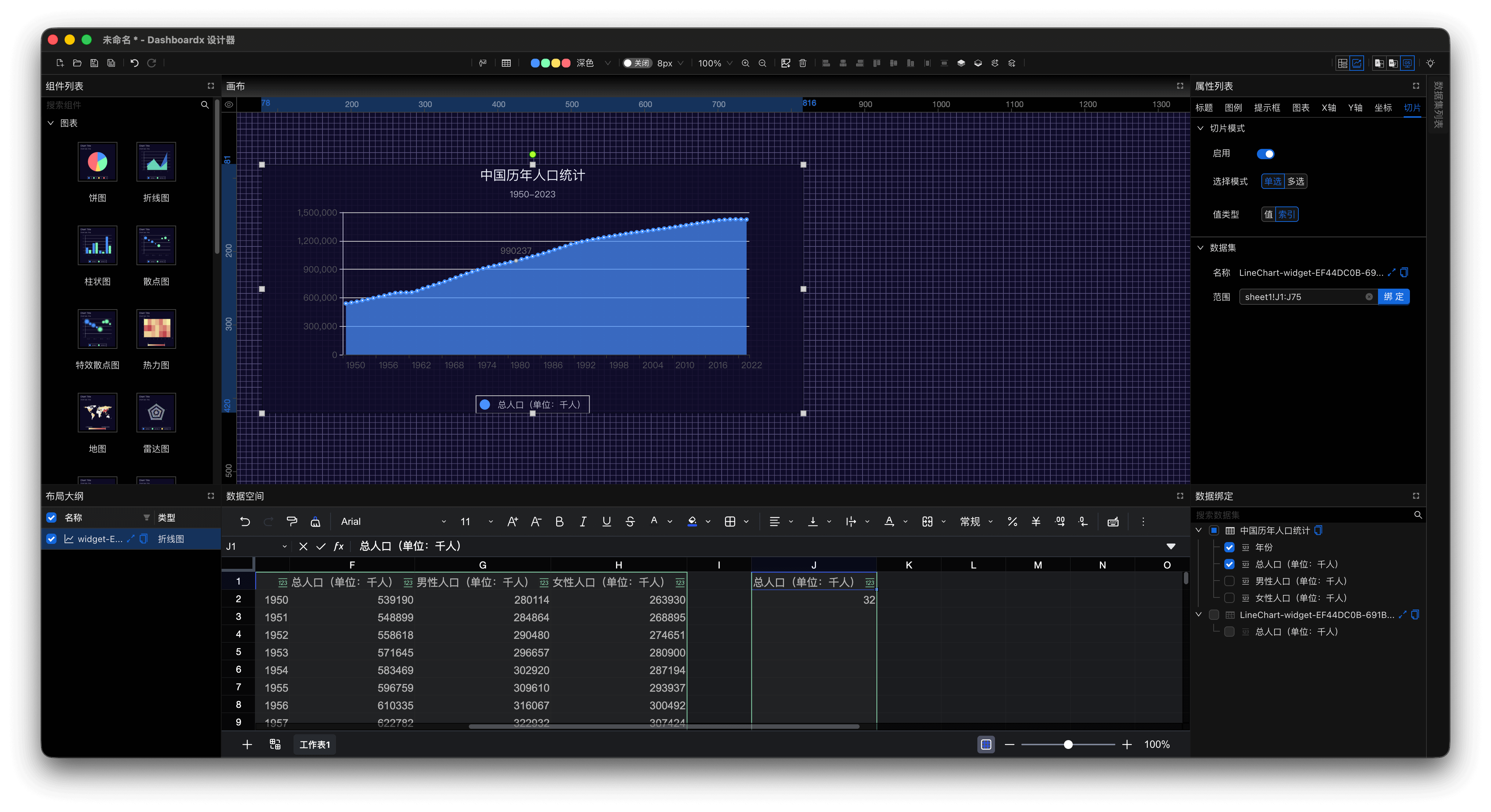Switch to the X轴 properties tab

pos(1328,108)
